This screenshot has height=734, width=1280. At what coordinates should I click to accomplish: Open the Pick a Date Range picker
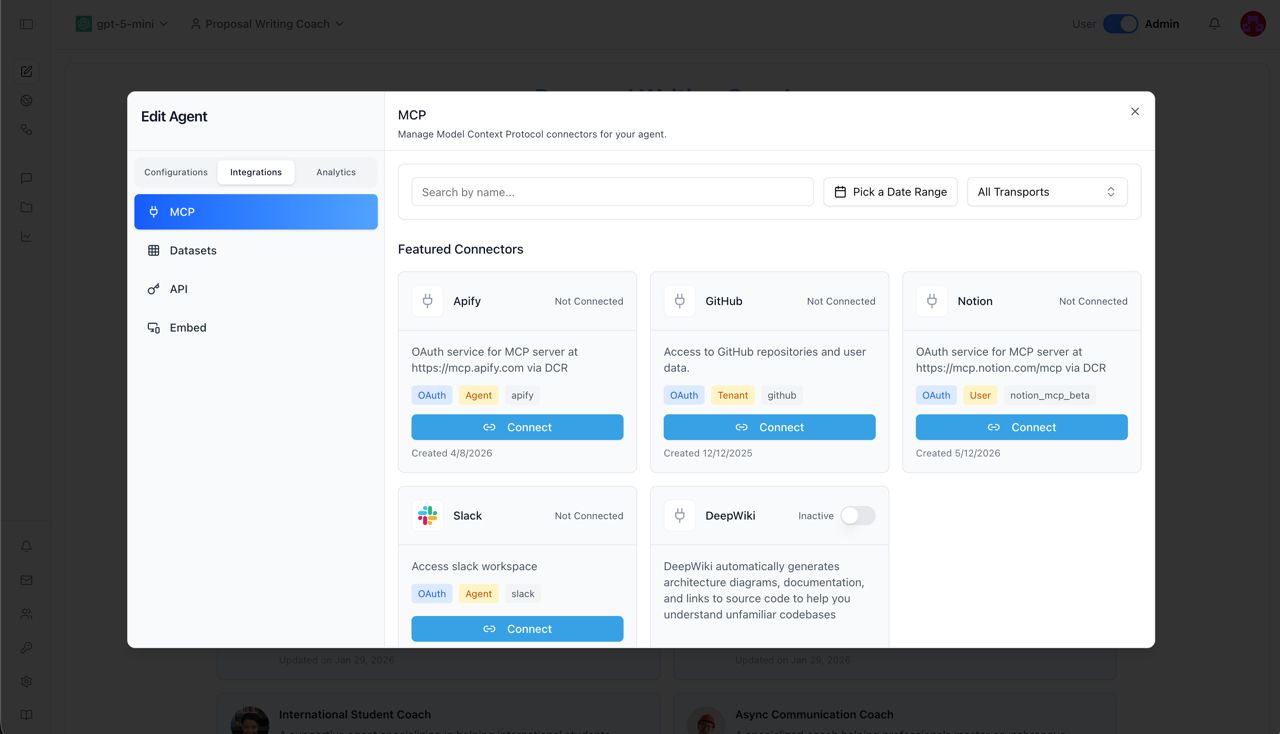pyautogui.click(x=890, y=192)
